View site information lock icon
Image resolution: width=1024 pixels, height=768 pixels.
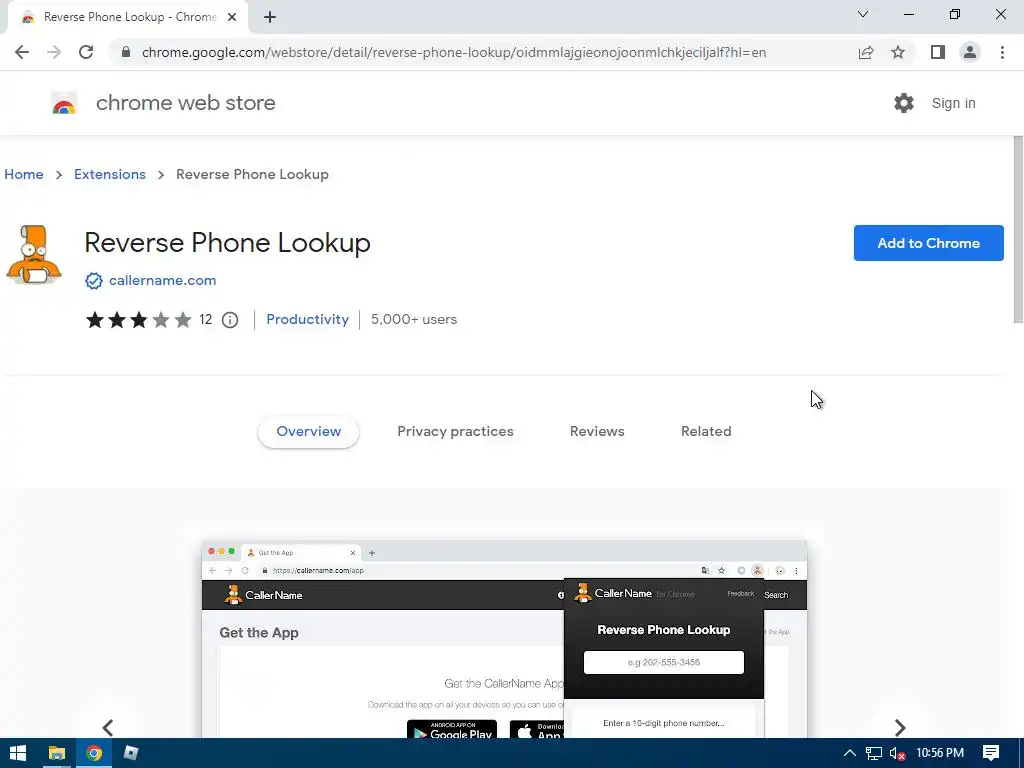(126, 52)
